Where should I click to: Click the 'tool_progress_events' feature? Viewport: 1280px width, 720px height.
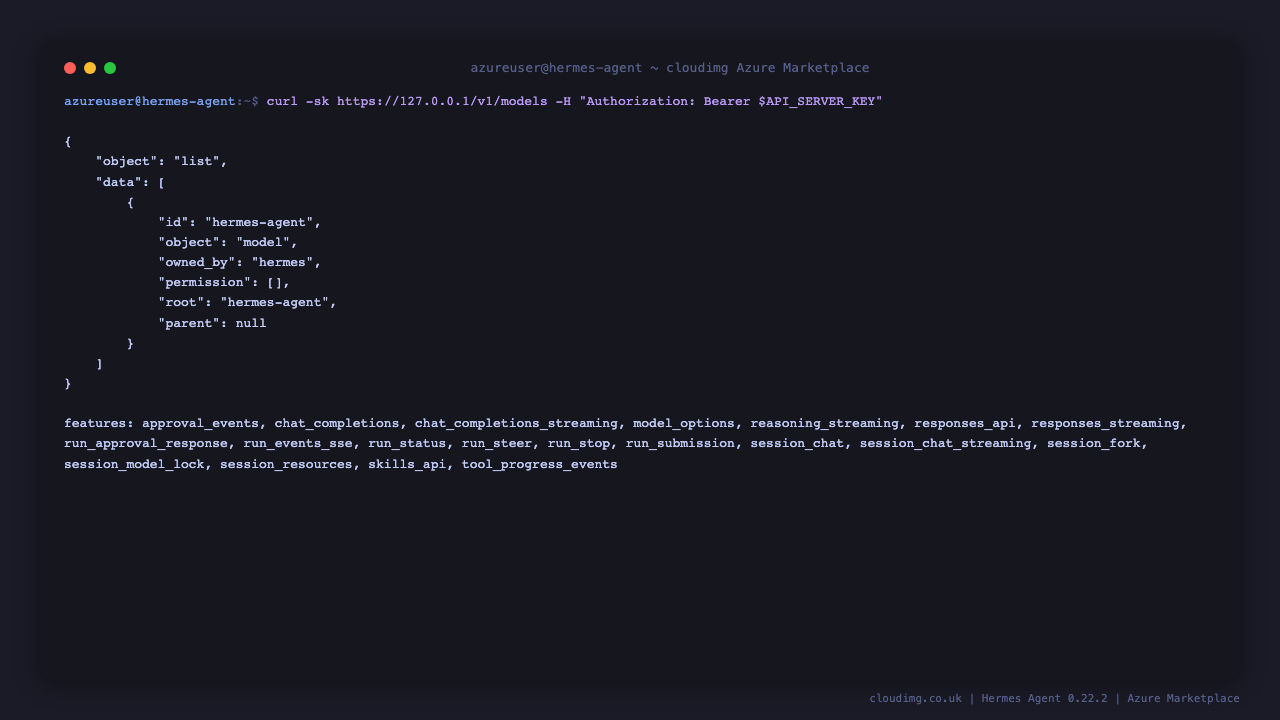click(x=540, y=464)
